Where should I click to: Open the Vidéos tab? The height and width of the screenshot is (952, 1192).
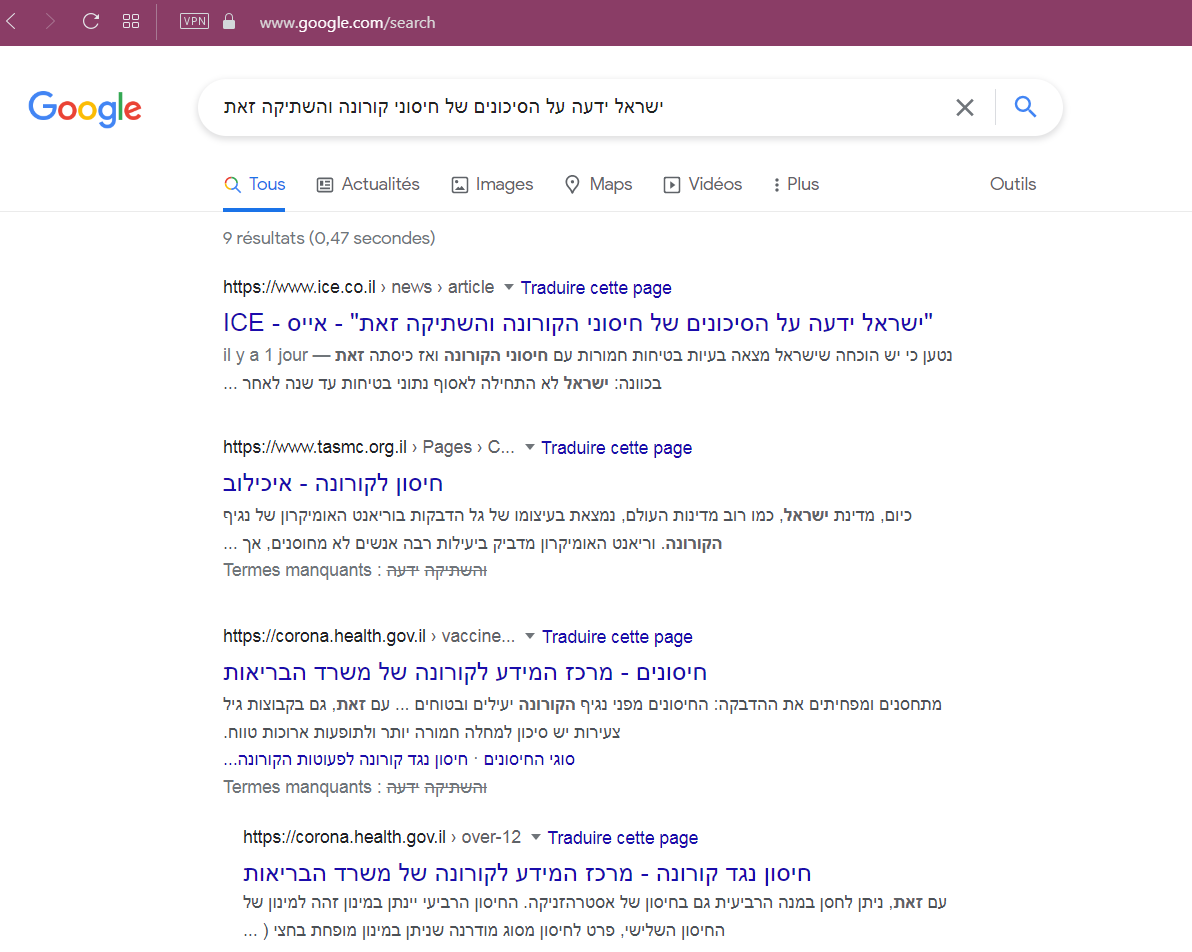point(702,184)
